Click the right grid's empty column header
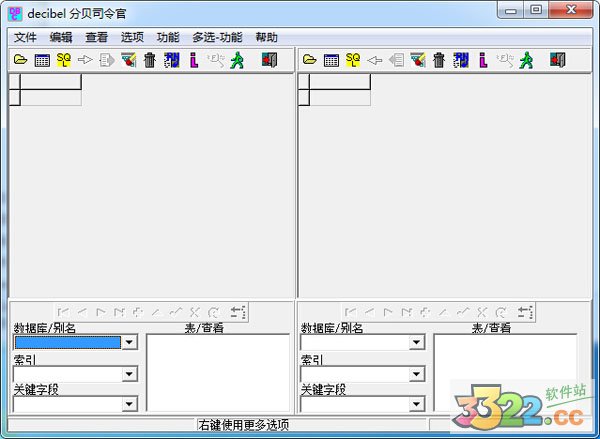The width and height of the screenshot is (600, 439). click(x=340, y=82)
